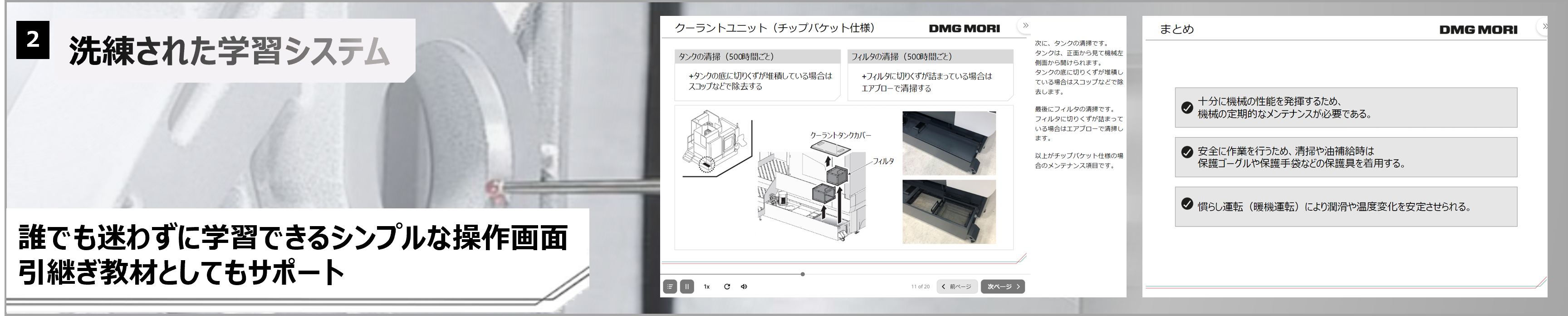The height and width of the screenshot is (316, 1568).
Task: Go to 前ページ previous page
Action: pyautogui.click(x=957, y=286)
